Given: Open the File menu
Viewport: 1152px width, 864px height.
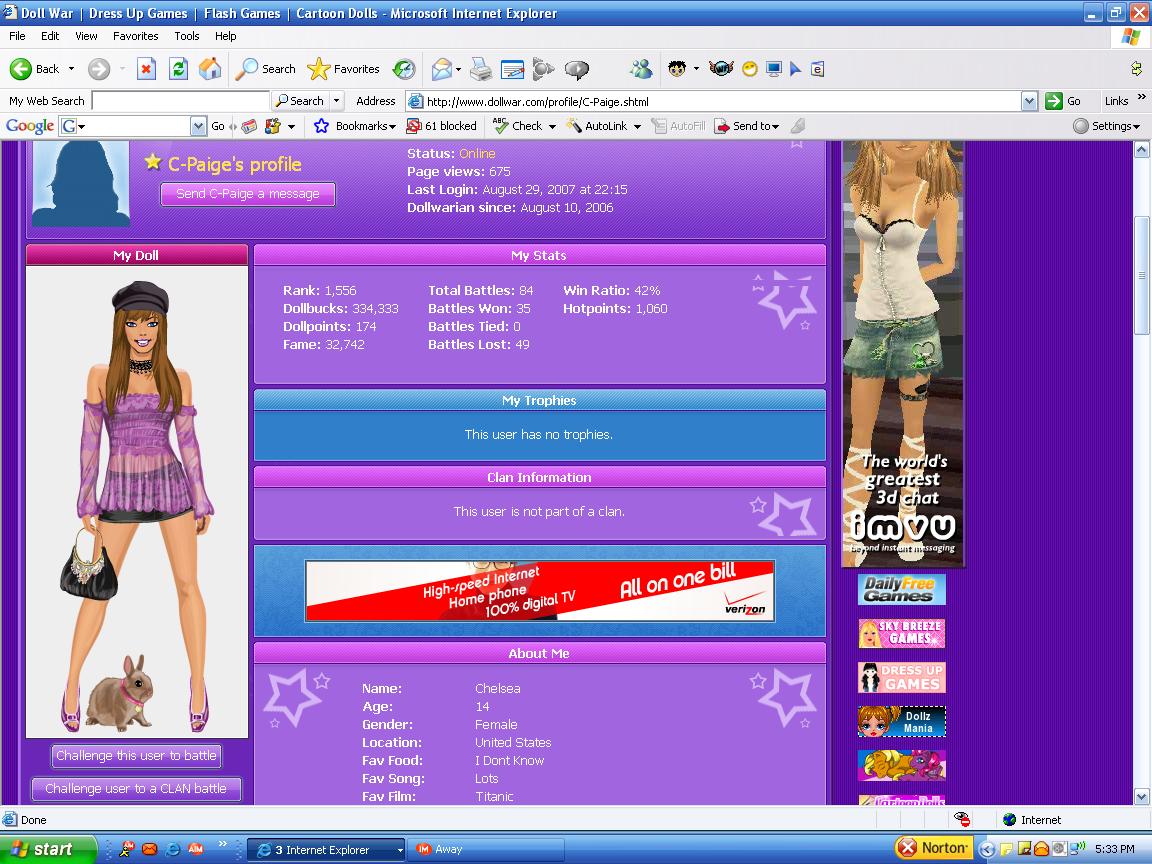Looking at the screenshot, I should [17, 36].
